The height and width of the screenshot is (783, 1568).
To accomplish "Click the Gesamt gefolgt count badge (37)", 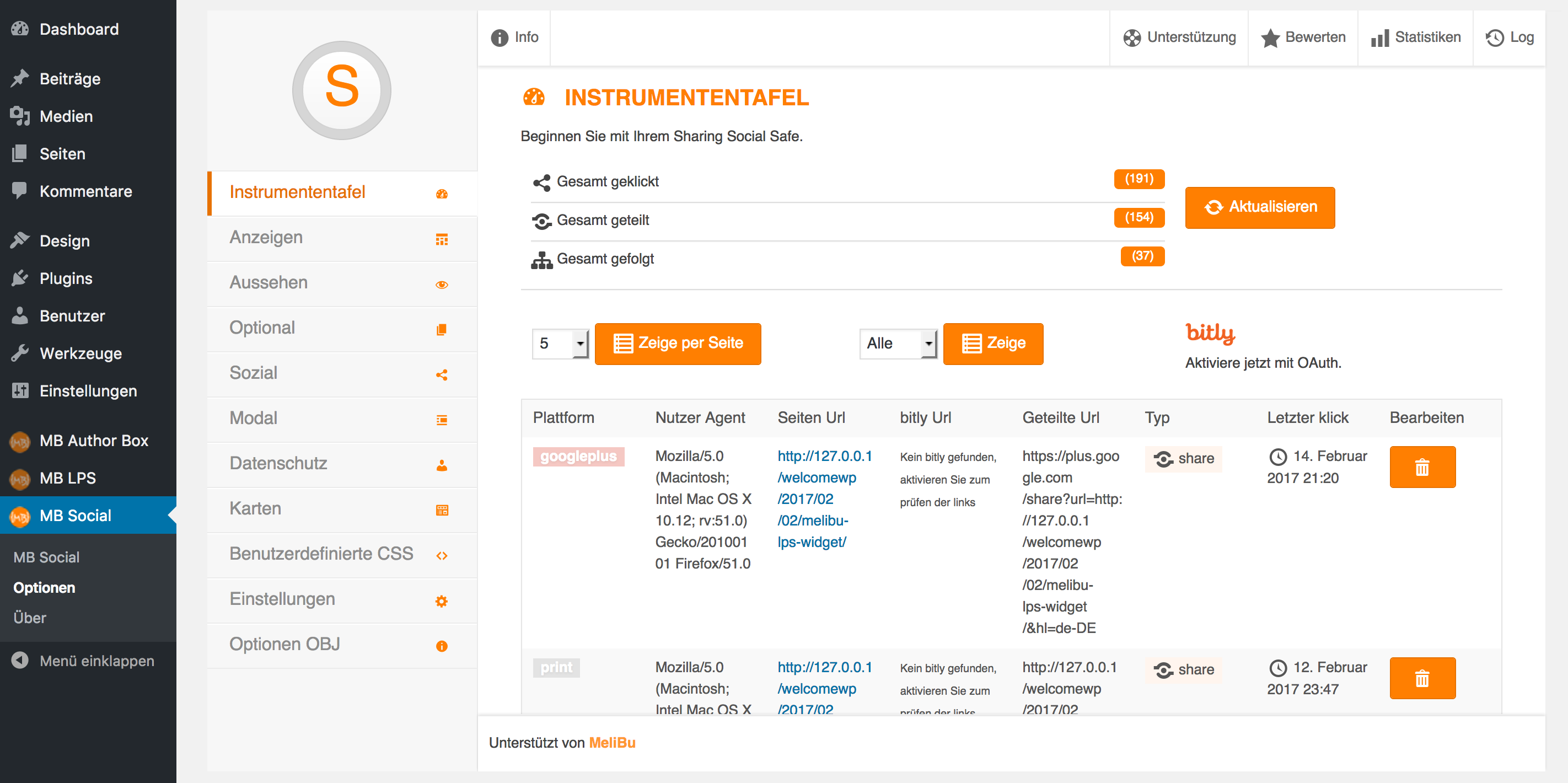I will click(x=1142, y=256).
